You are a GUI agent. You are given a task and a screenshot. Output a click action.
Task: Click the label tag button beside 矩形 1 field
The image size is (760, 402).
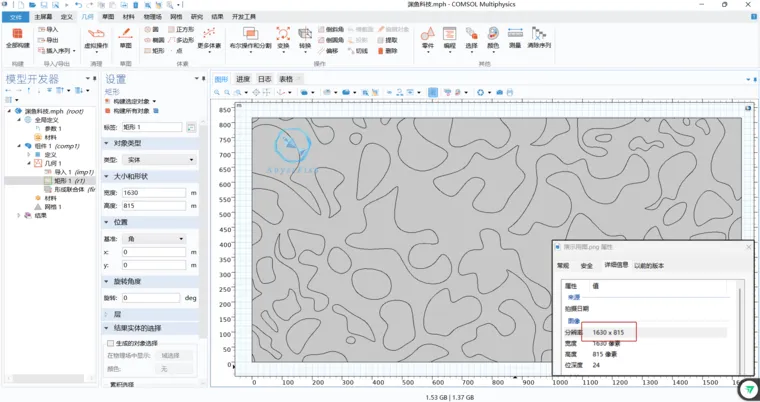tap(191, 128)
